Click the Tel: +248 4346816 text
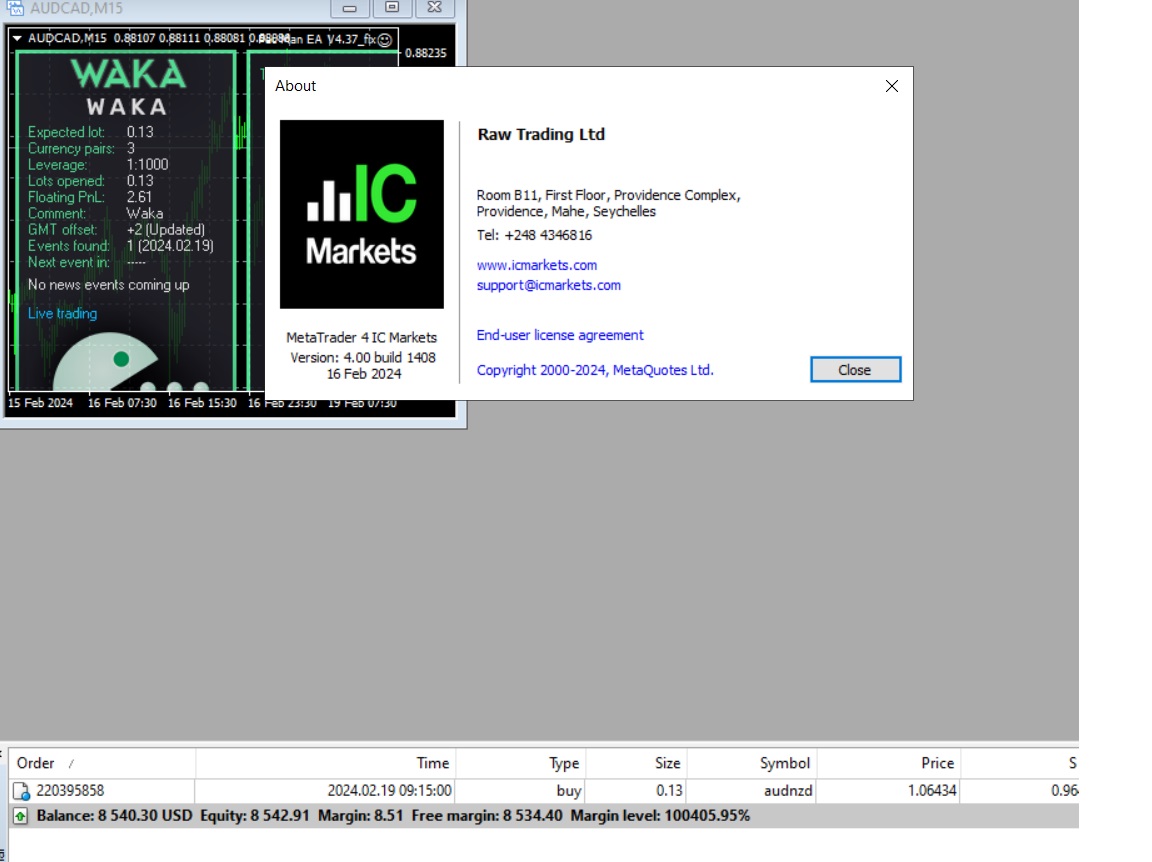1152x862 pixels. pyautogui.click(x=534, y=235)
